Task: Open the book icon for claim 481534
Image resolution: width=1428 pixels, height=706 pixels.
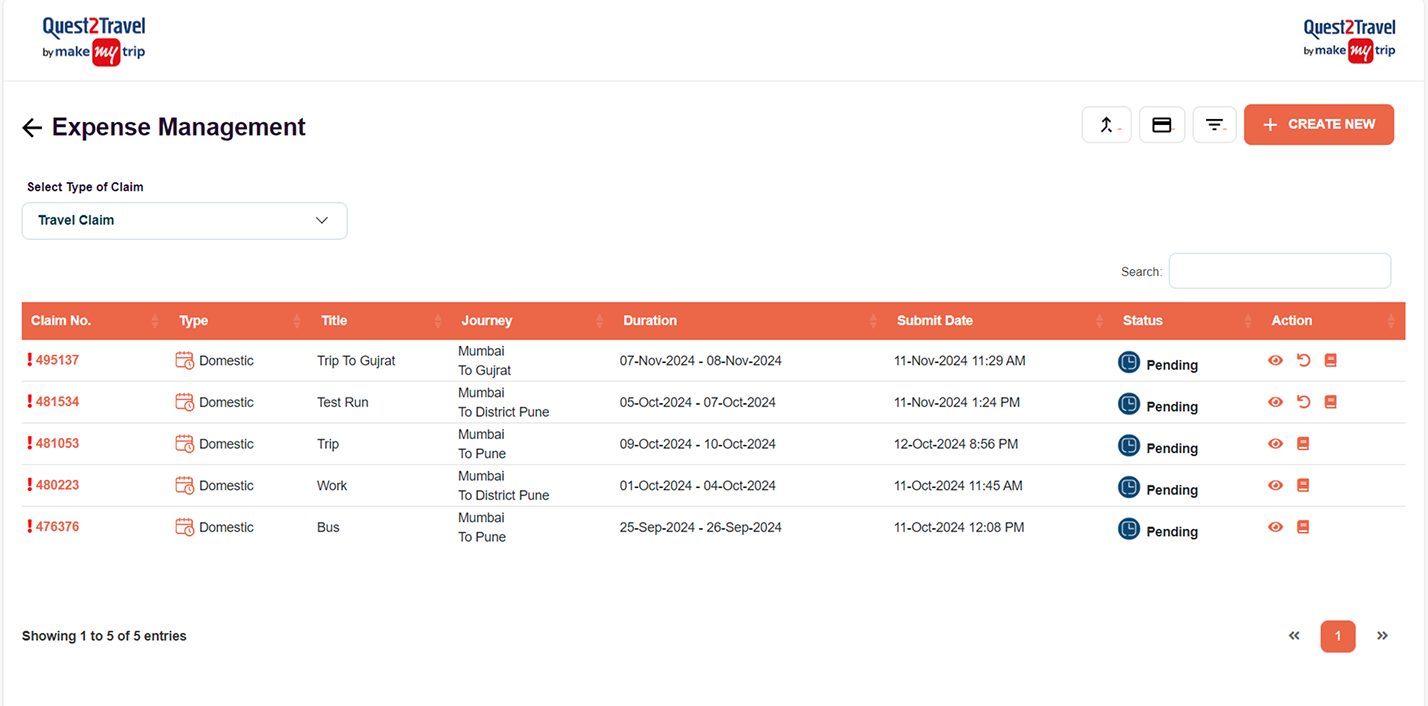Action: tap(1330, 402)
